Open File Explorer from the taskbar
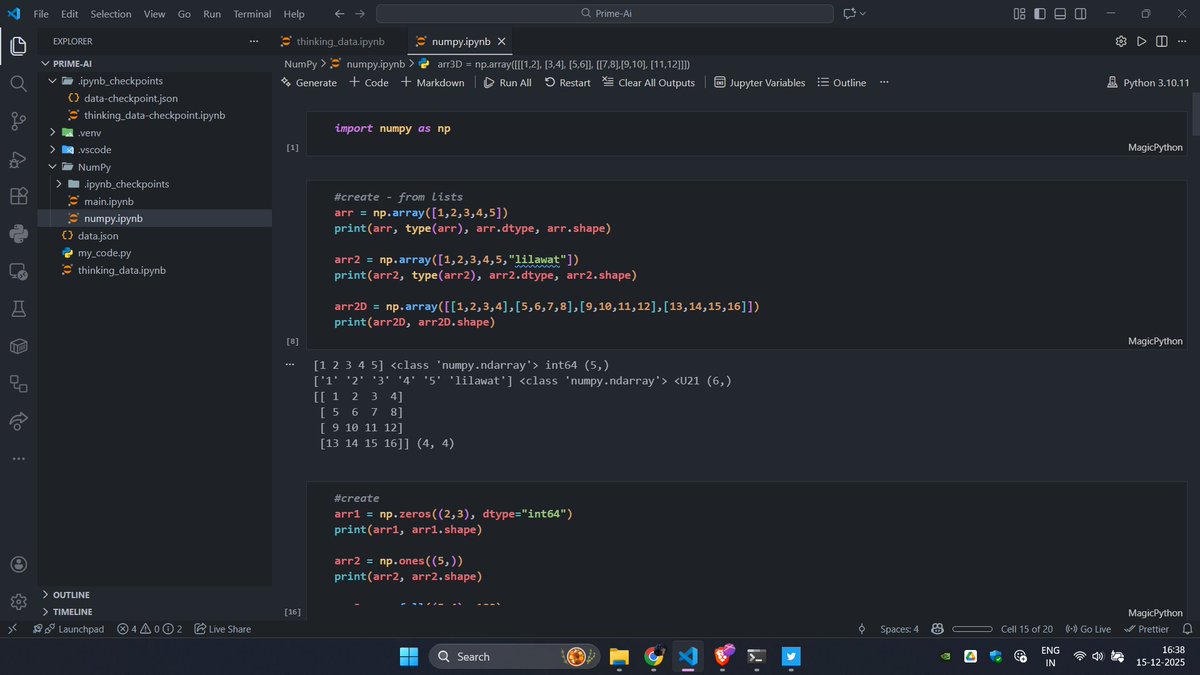Image resolution: width=1200 pixels, height=675 pixels. 618,656
